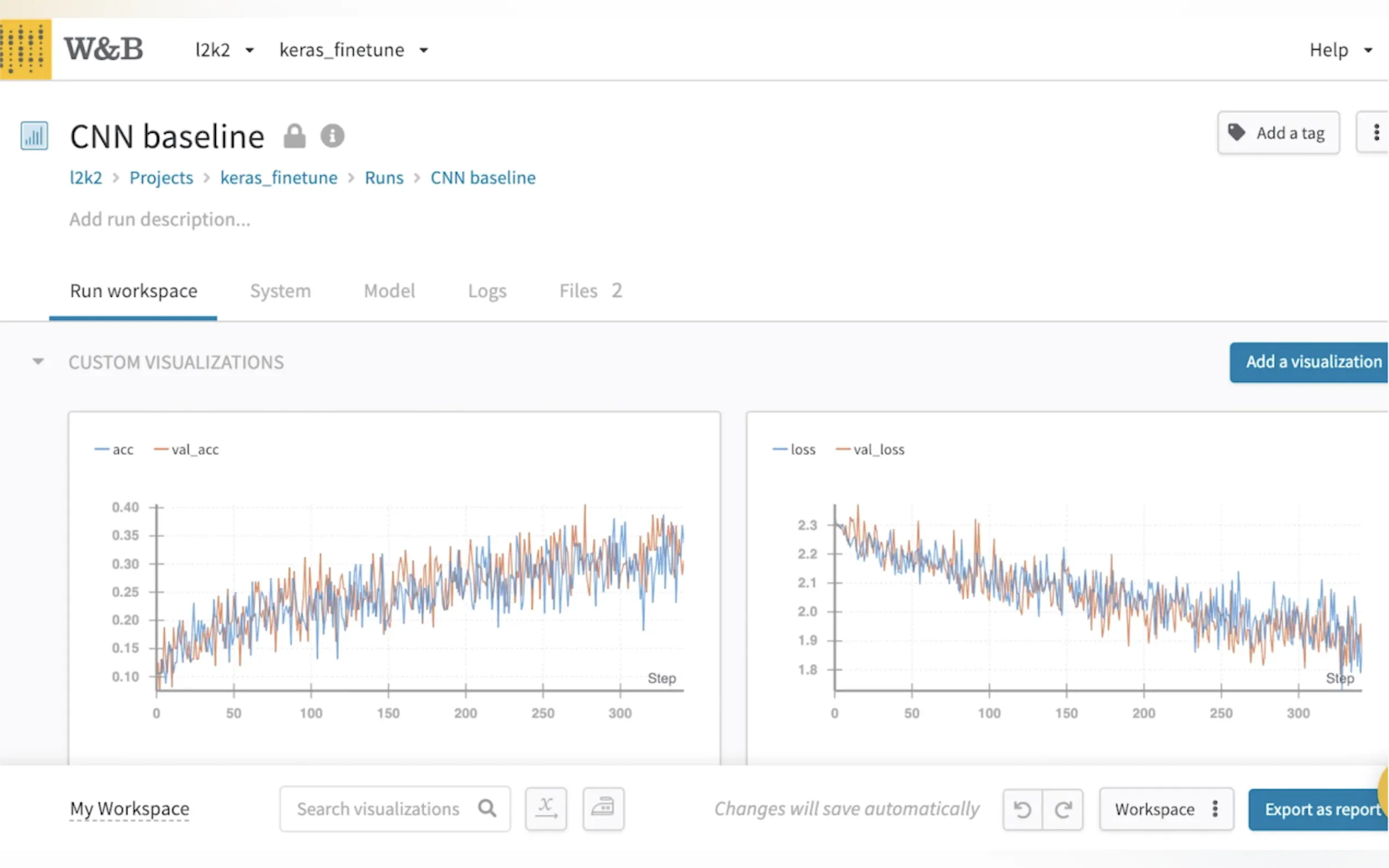Collapse the Custom Visualizations section
Image resolution: width=1389 pixels, height=868 pixels.
[38, 362]
